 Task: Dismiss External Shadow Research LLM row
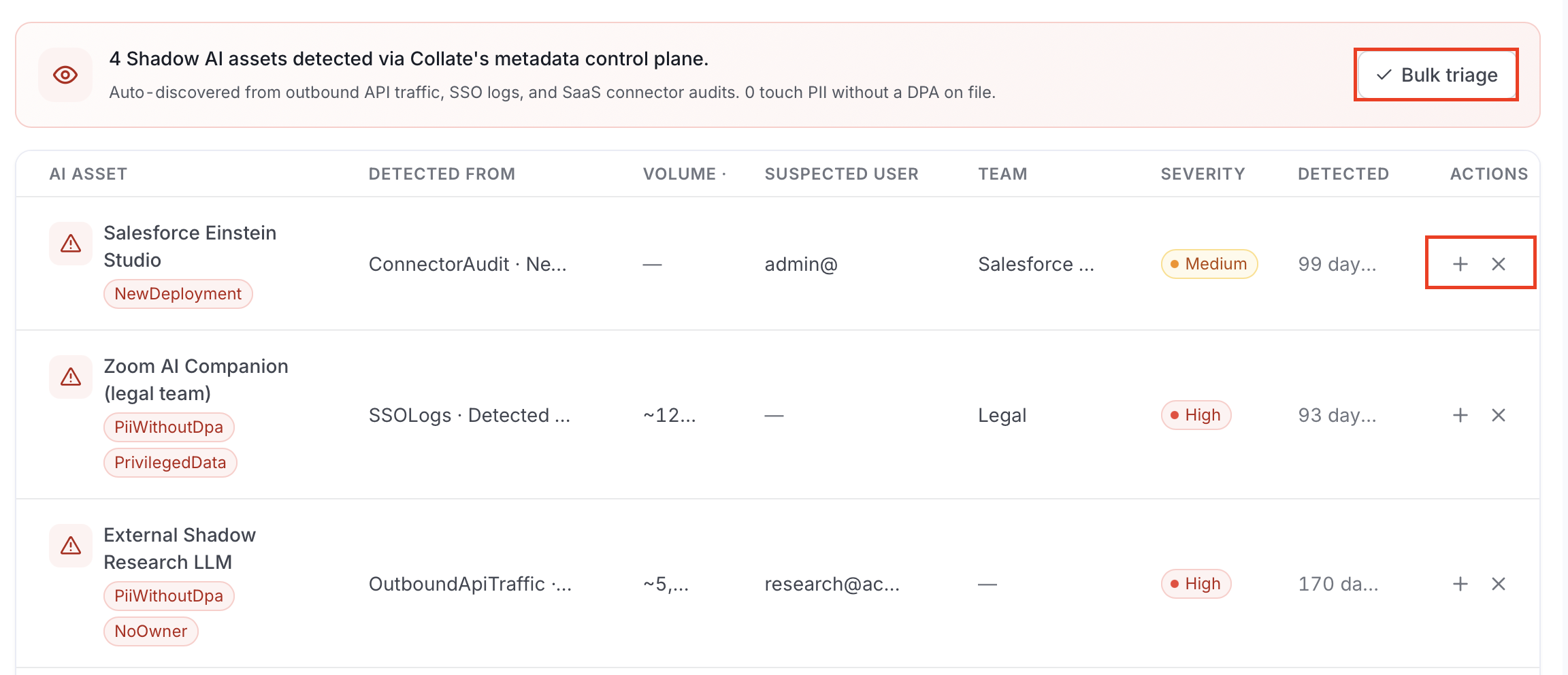click(1499, 584)
